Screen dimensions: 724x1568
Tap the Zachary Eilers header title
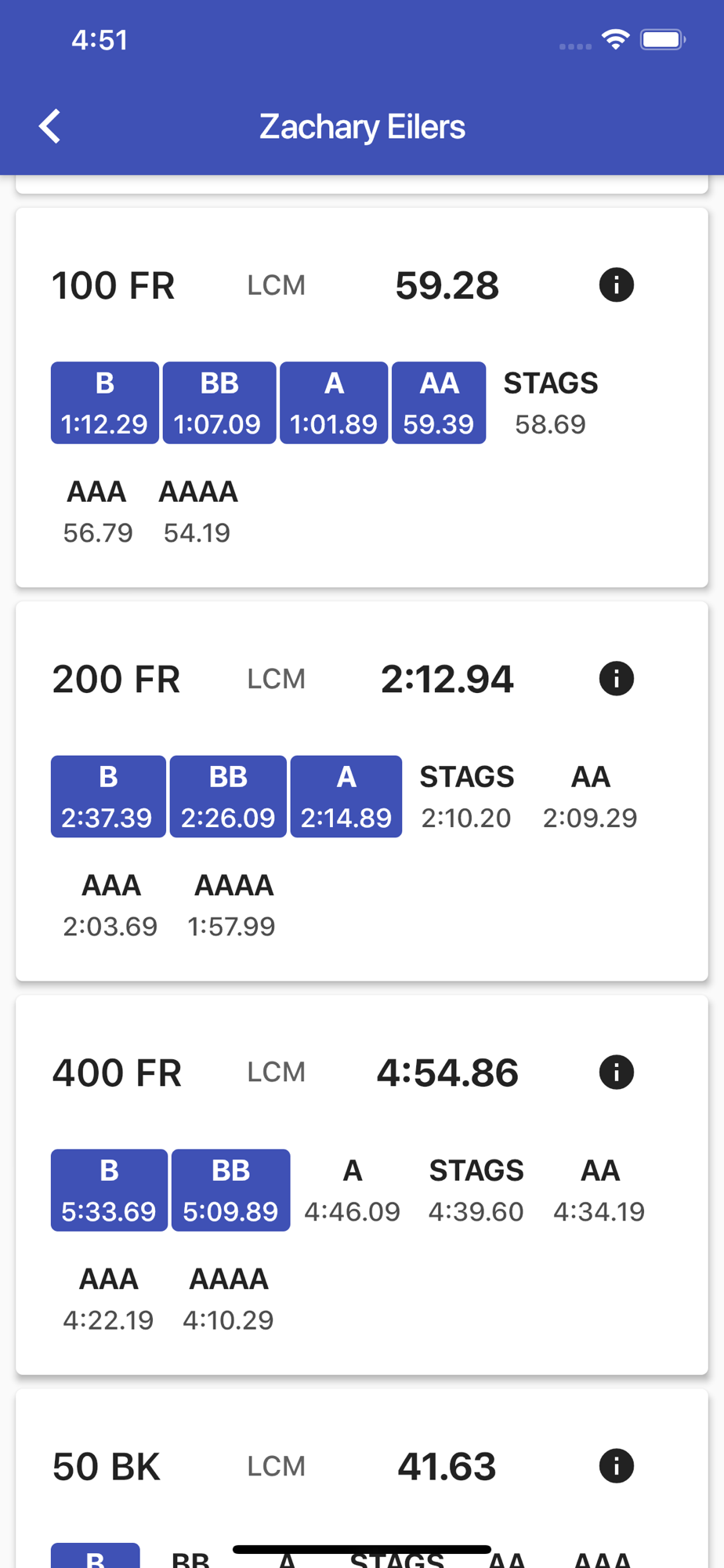point(362,127)
